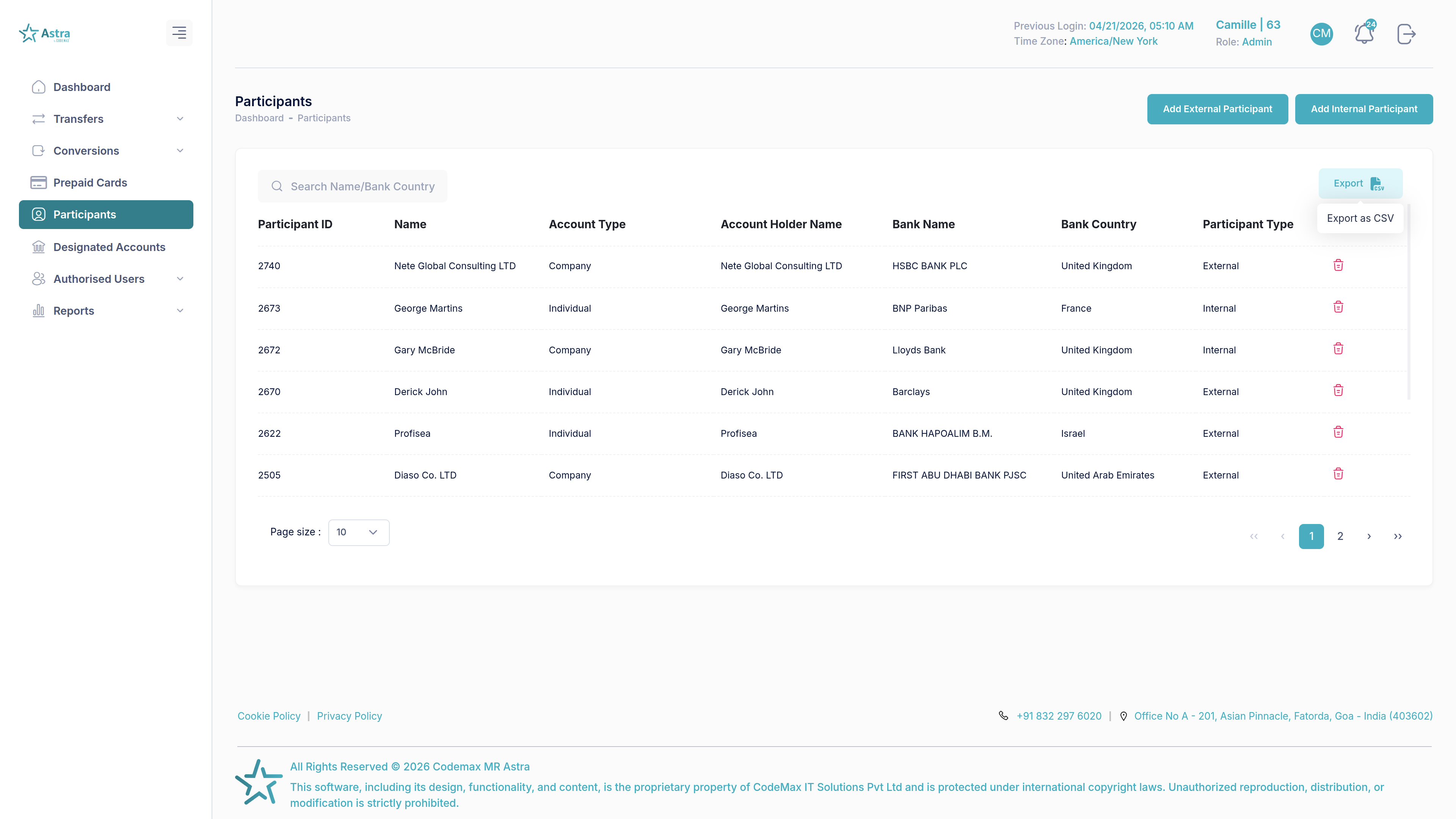Expand the Conversions submenu chevron
This screenshot has height=819, width=1456.
[180, 151]
